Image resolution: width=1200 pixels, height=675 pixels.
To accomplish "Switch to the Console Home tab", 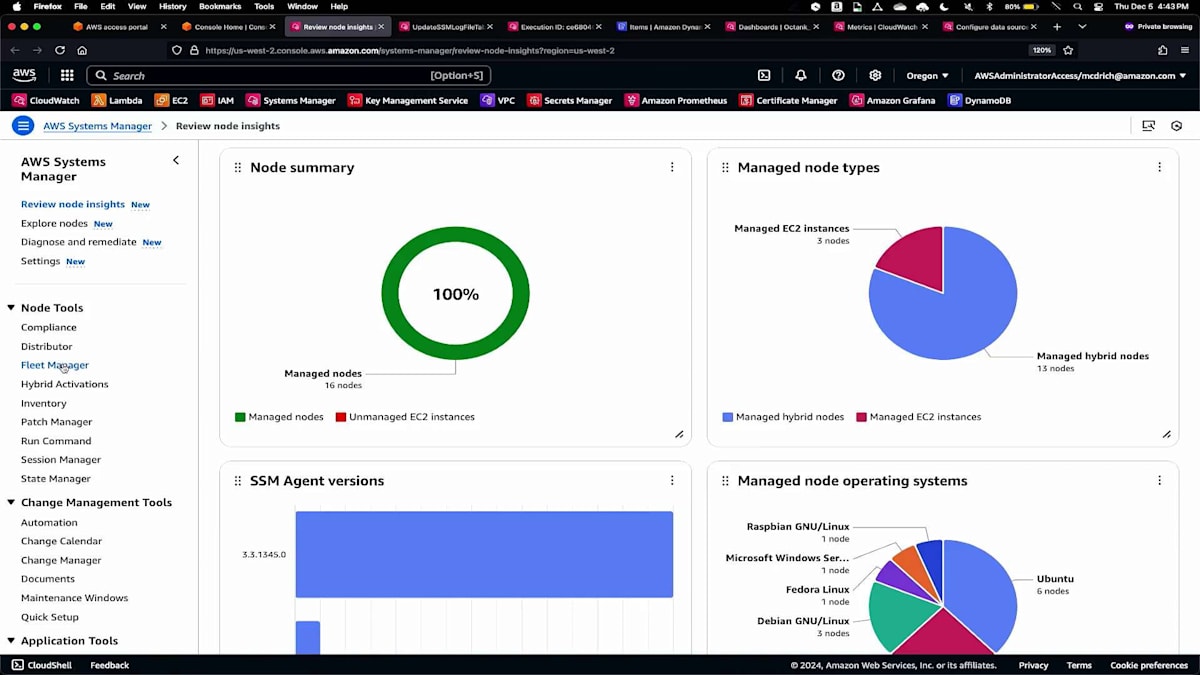I will (230, 27).
